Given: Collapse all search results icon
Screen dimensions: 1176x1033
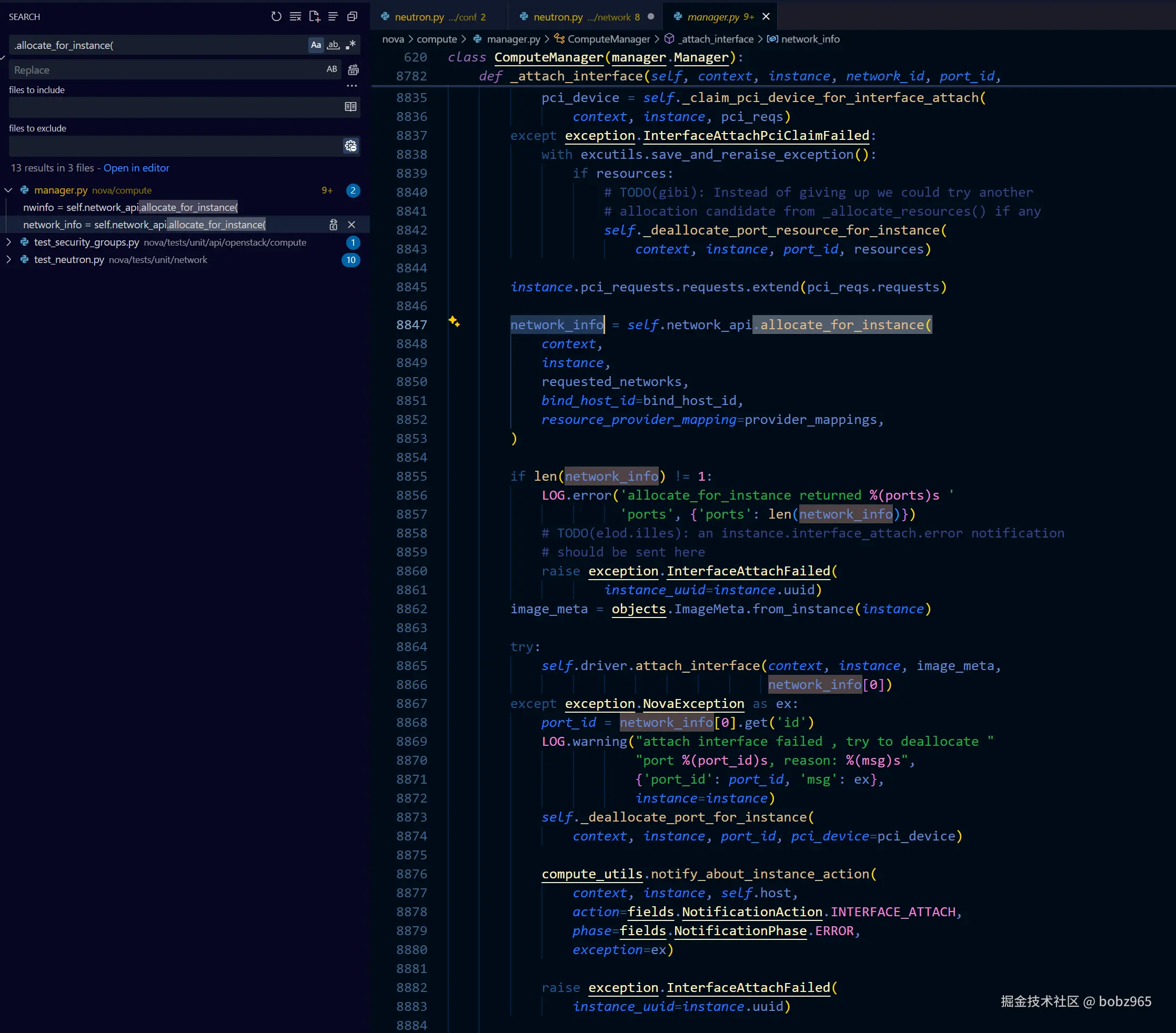Looking at the screenshot, I should tap(352, 17).
